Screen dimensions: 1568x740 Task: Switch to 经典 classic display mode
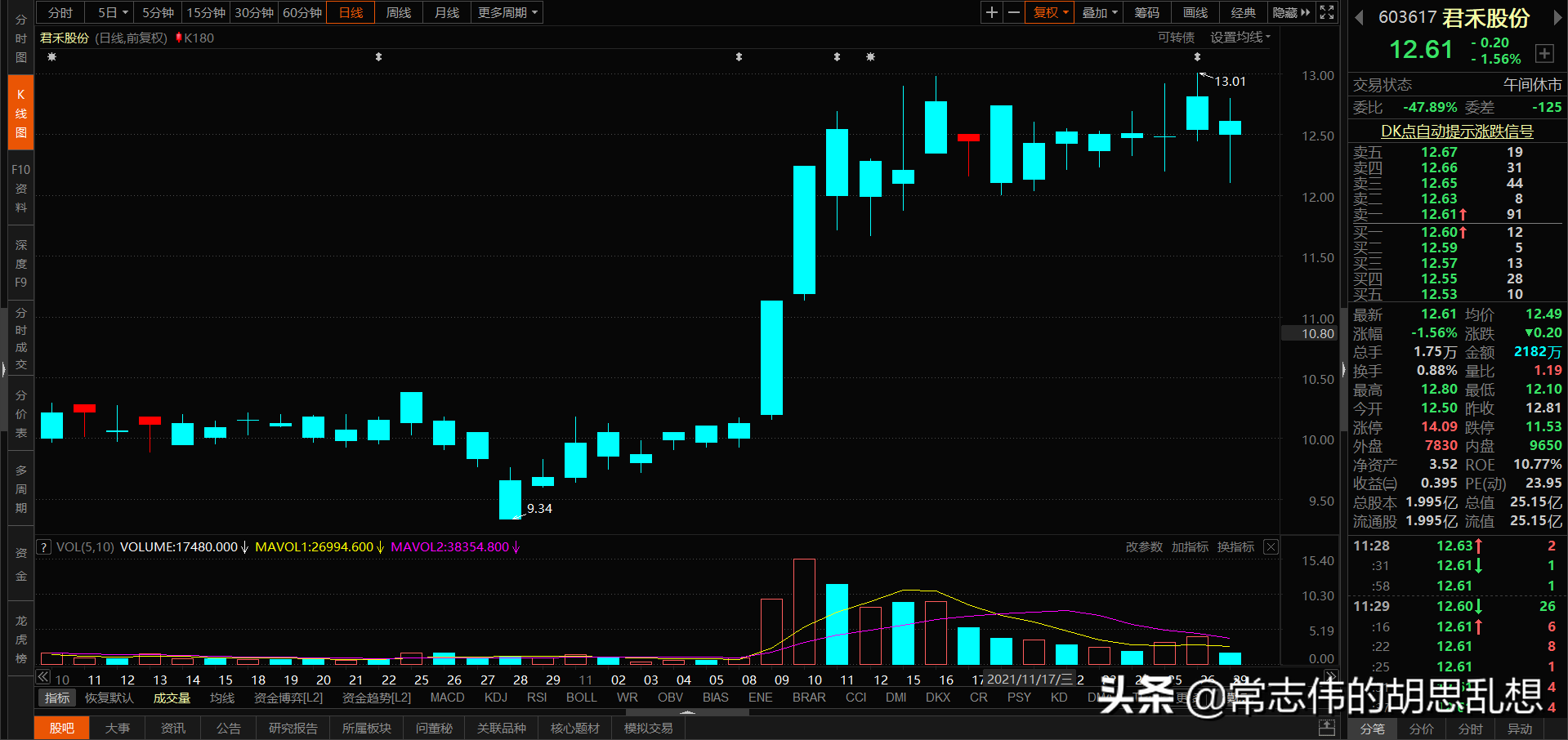[1243, 12]
